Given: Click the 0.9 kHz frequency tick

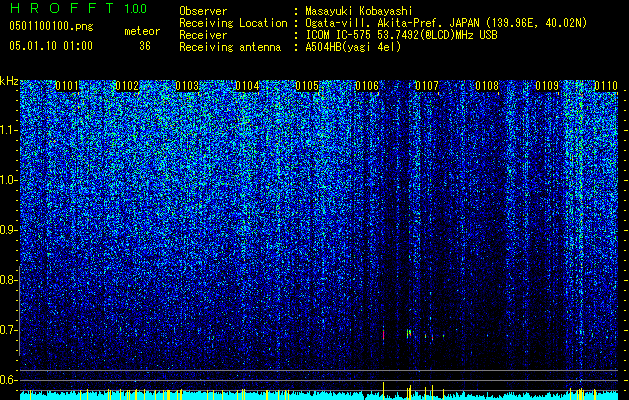Looking at the screenshot, I should [x=8, y=230].
